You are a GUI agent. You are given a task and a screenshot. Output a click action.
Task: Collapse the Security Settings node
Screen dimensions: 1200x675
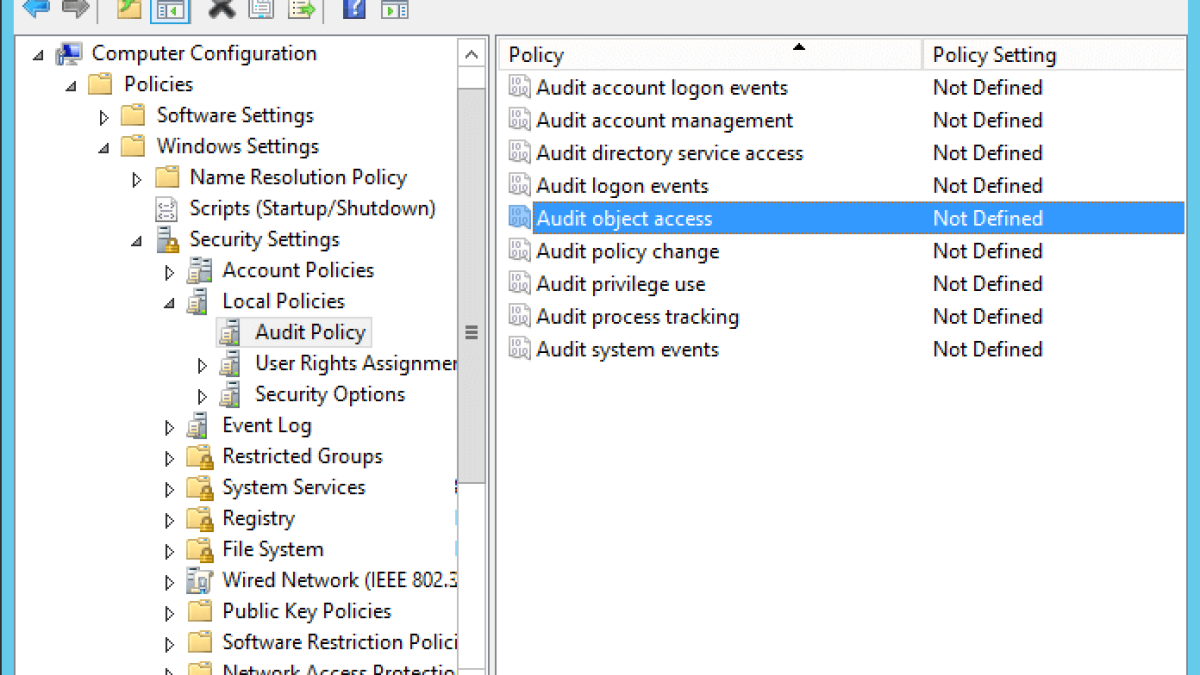click(x=137, y=242)
